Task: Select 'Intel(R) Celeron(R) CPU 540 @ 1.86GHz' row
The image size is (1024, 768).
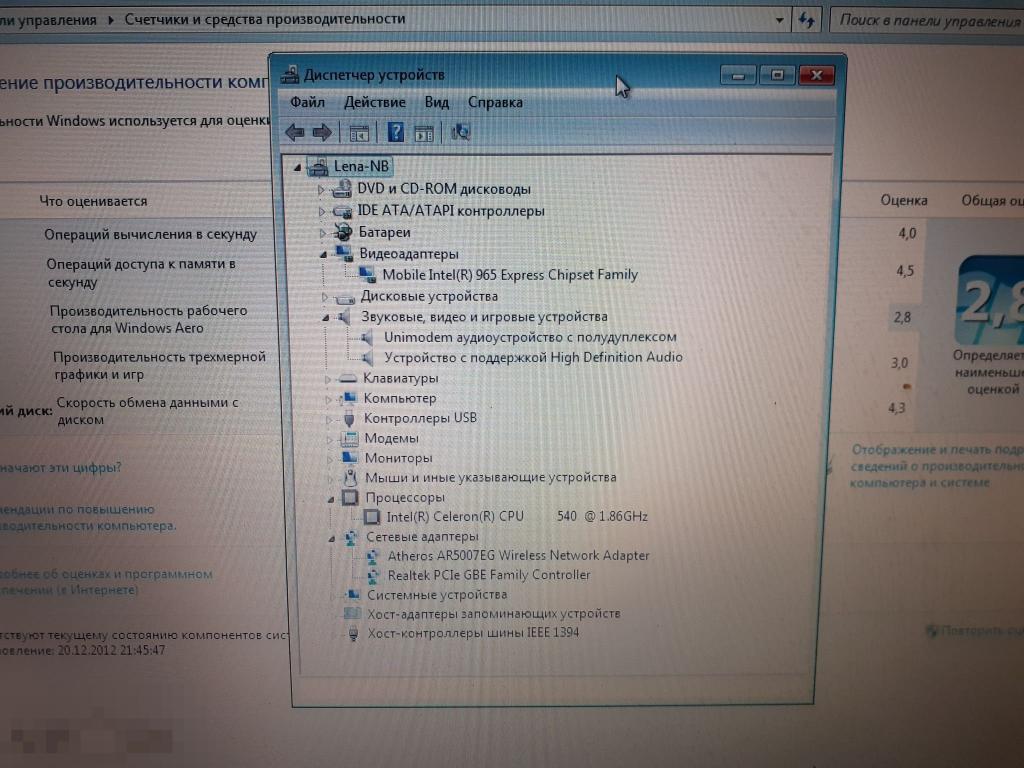Action: [505, 517]
